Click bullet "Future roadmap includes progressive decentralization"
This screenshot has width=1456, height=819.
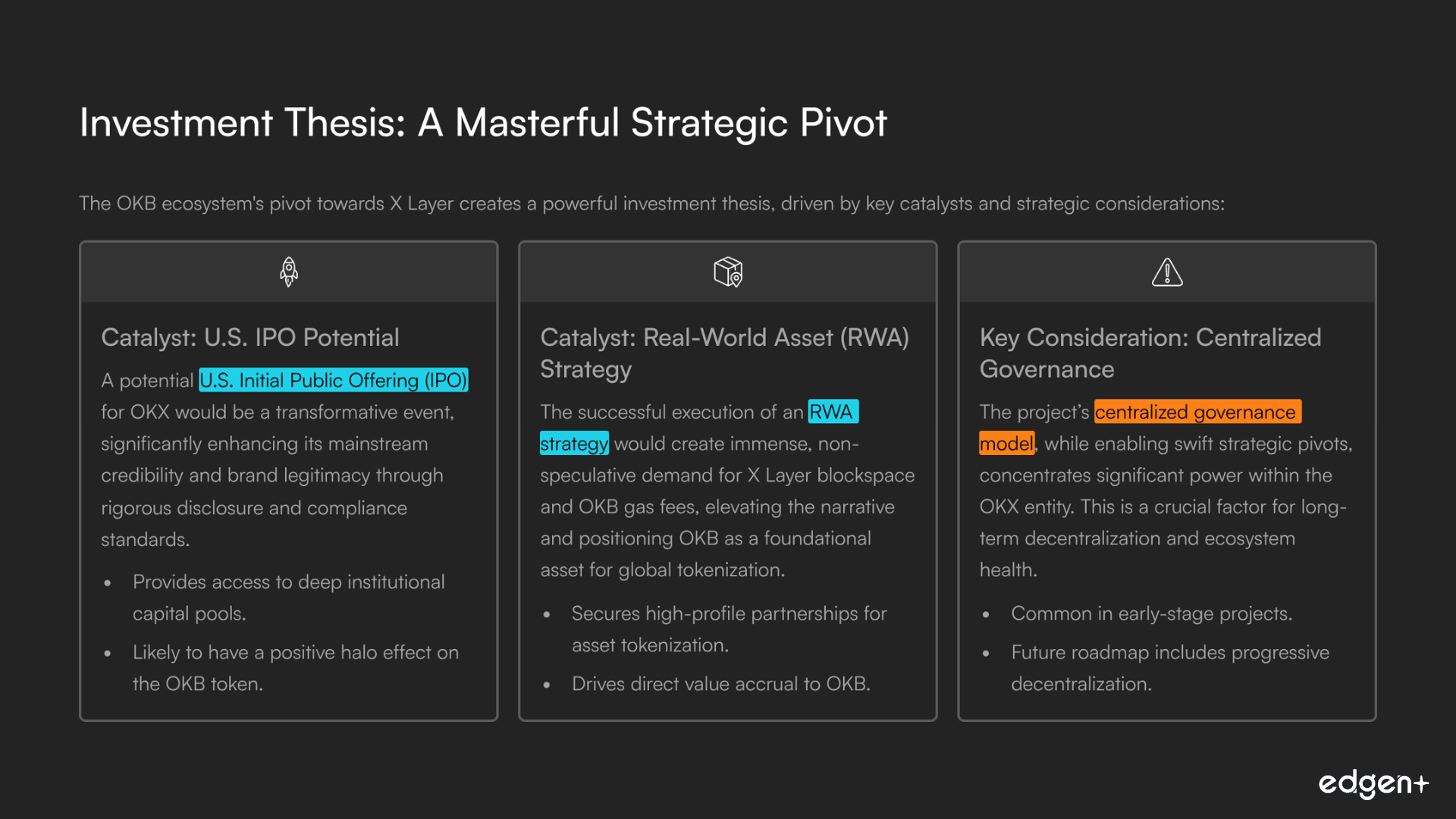point(1169,668)
